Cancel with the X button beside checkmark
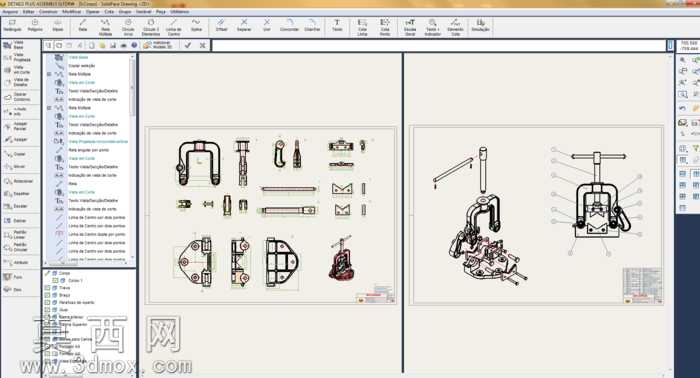 point(202,45)
